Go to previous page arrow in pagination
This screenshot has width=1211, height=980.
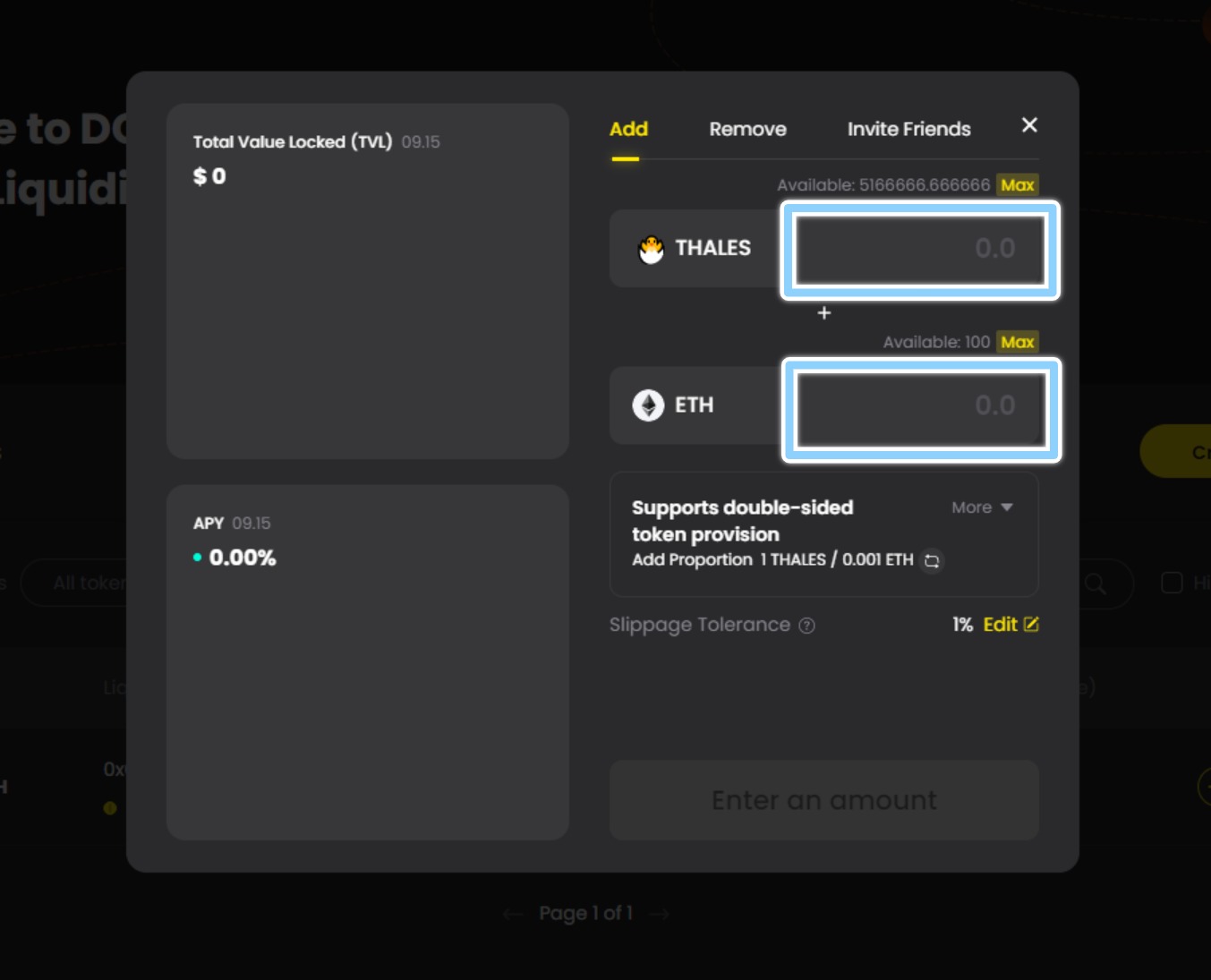pos(512,914)
